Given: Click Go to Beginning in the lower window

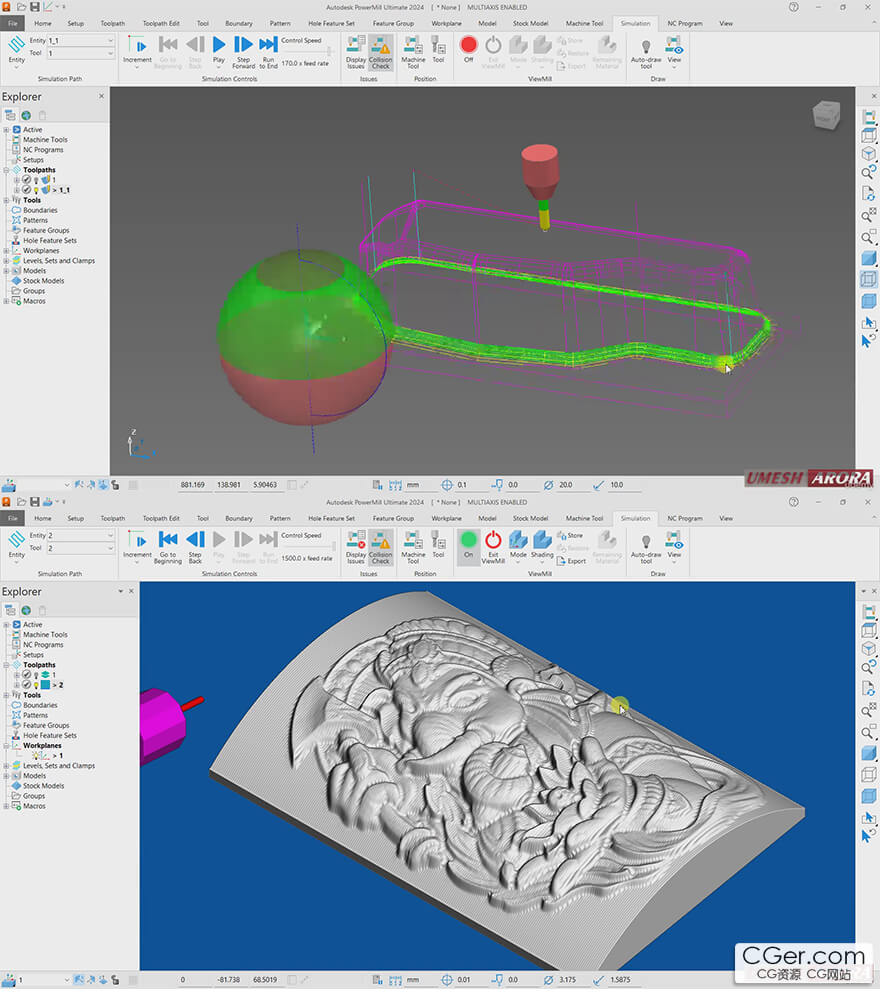Looking at the screenshot, I should pyautogui.click(x=167, y=547).
